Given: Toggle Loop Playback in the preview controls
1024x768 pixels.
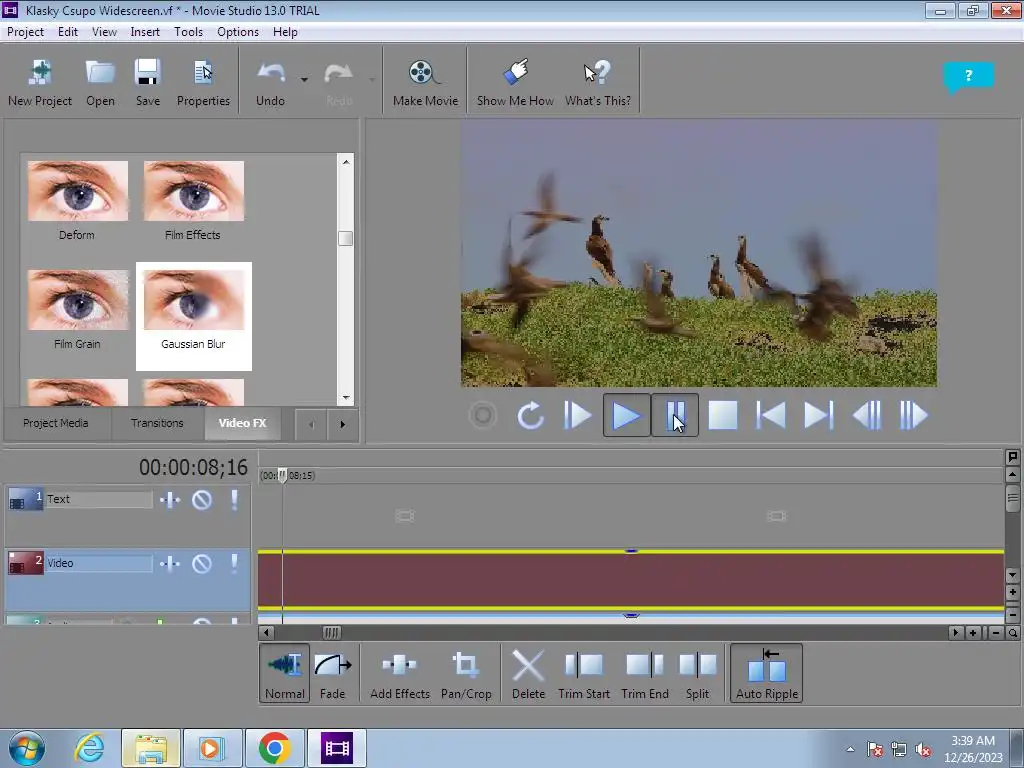Looking at the screenshot, I should point(530,415).
